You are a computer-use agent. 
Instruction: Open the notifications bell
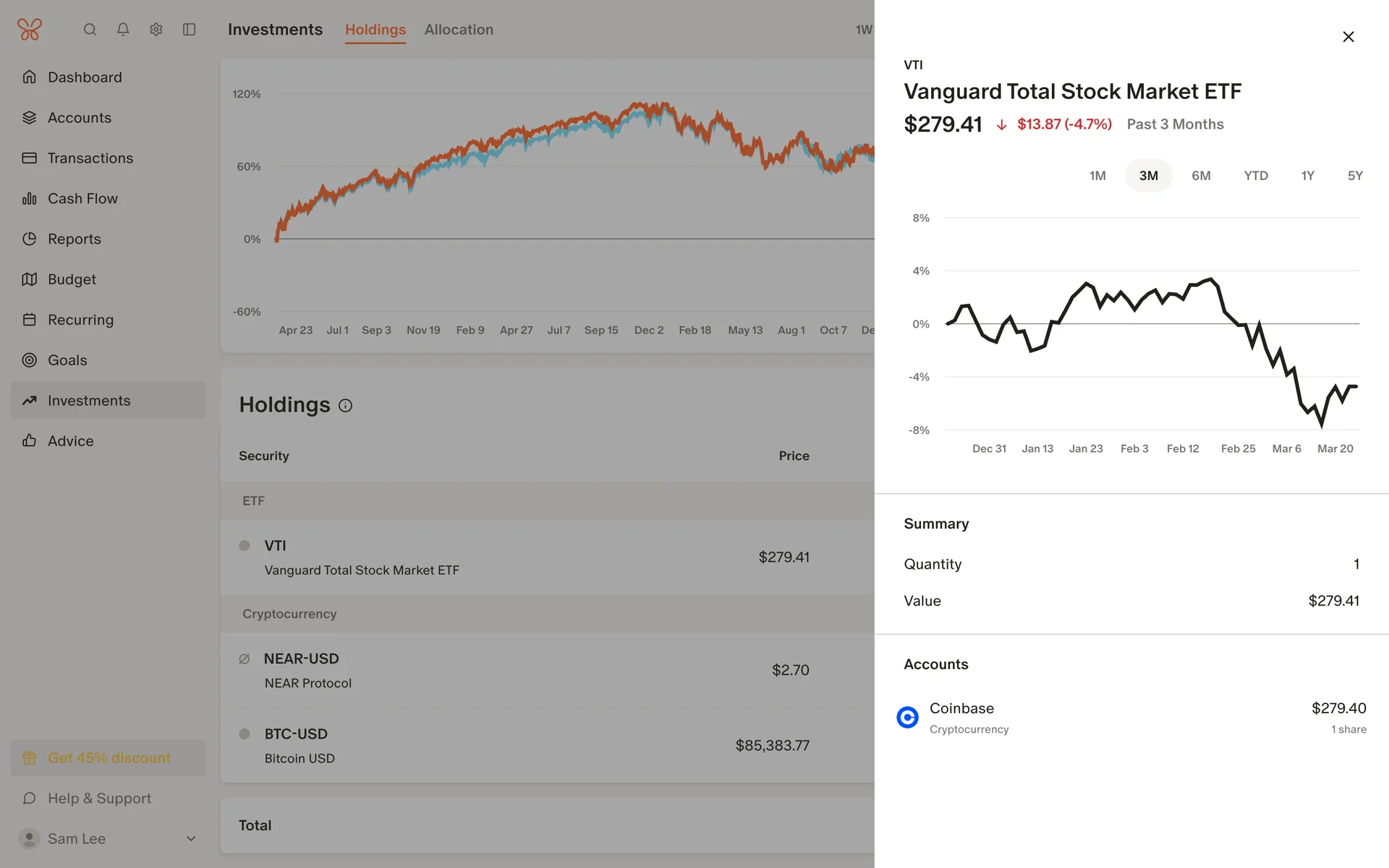tap(123, 30)
